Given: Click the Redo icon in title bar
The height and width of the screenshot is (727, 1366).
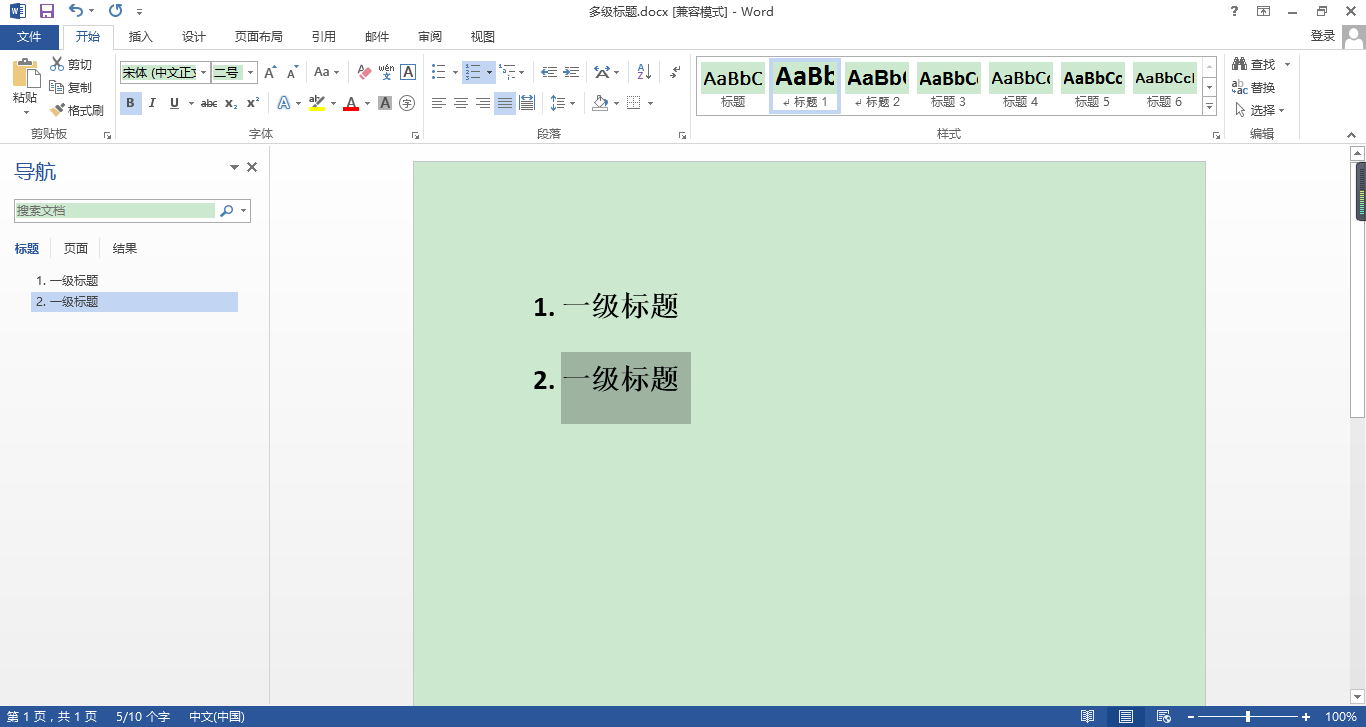Looking at the screenshot, I should click(x=115, y=11).
